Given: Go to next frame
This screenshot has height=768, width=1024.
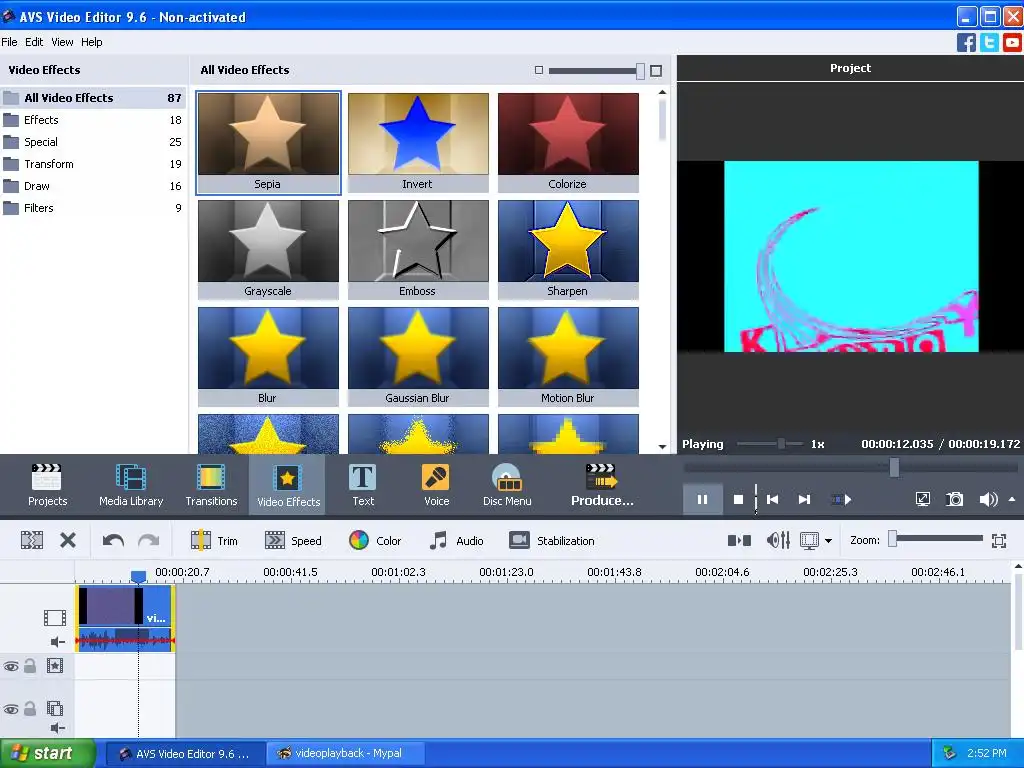Looking at the screenshot, I should tap(805, 500).
